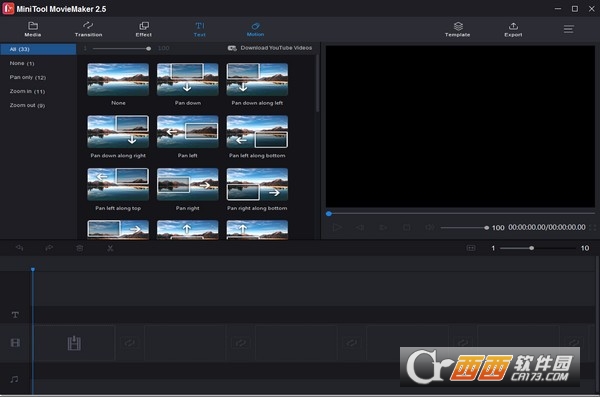The width and height of the screenshot is (600, 397).
Task: Open the Template library
Action: pyautogui.click(x=458, y=29)
